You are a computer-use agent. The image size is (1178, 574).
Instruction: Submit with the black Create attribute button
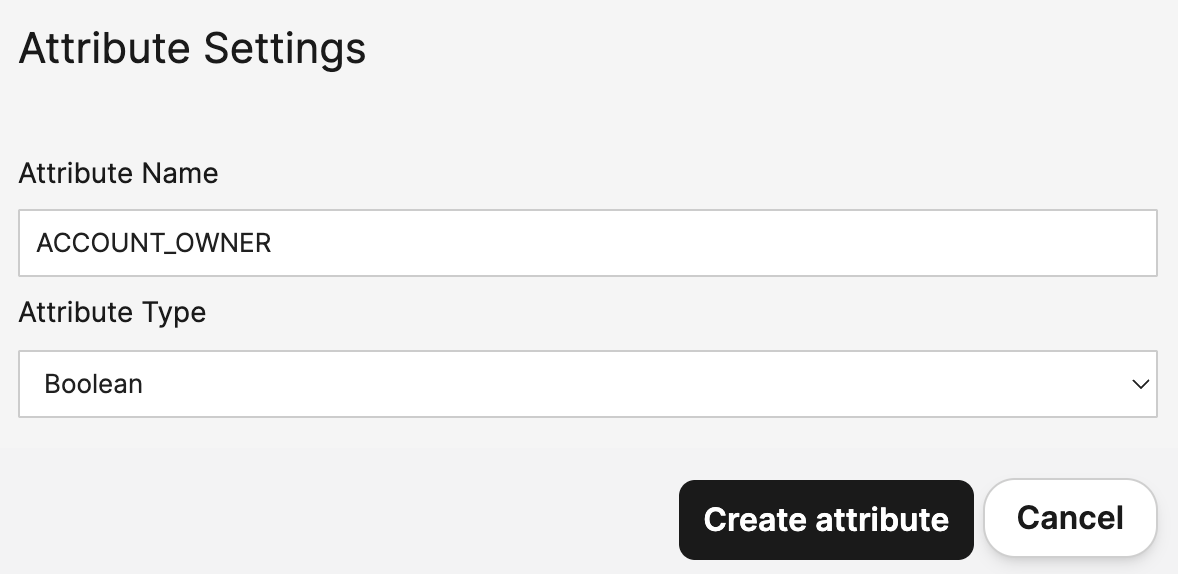click(826, 520)
